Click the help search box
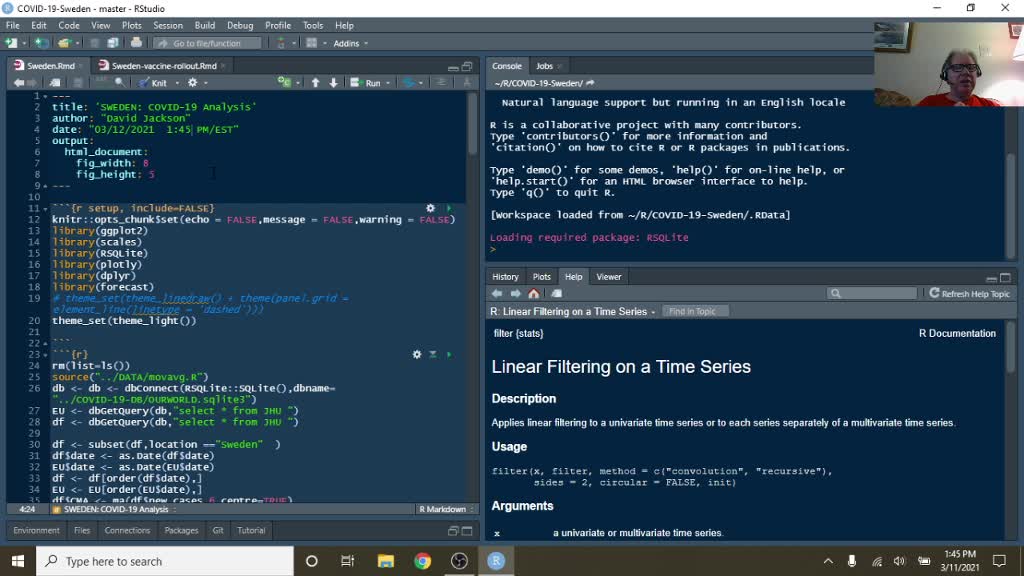 point(872,294)
